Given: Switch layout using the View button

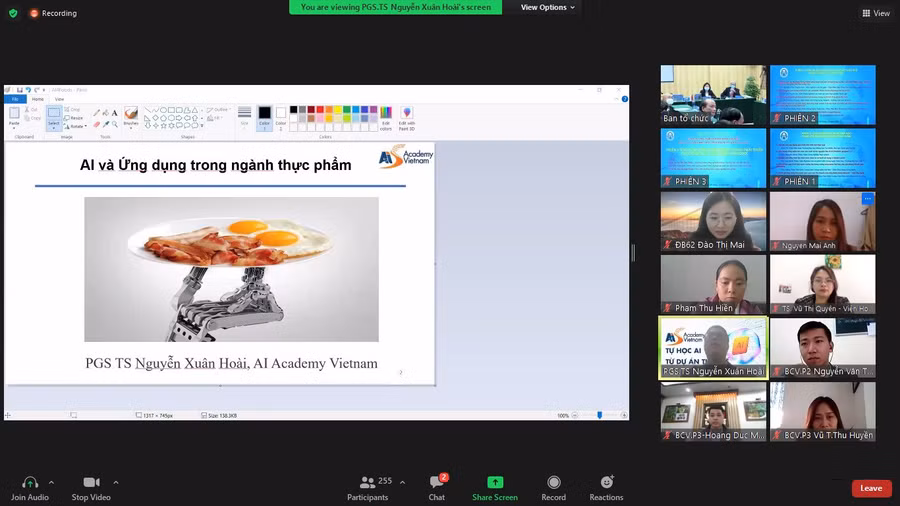Looking at the screenshot, I should (876, 13).
